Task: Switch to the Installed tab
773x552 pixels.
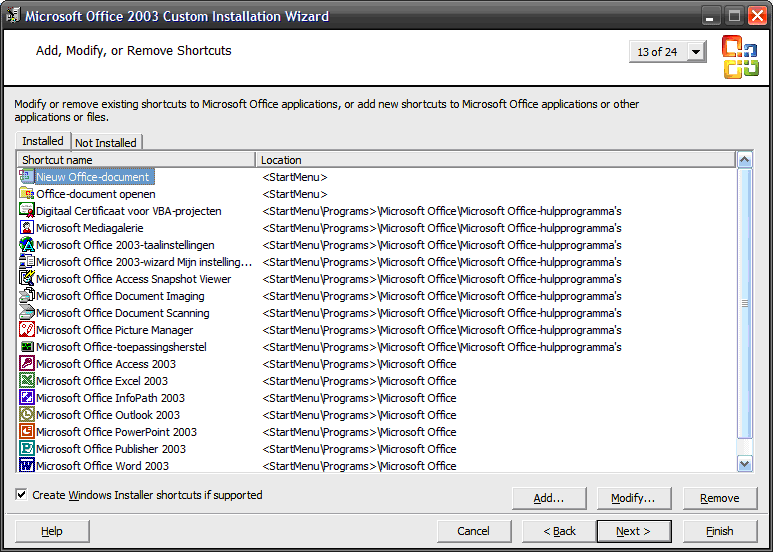Action: [x=43, y=142]
